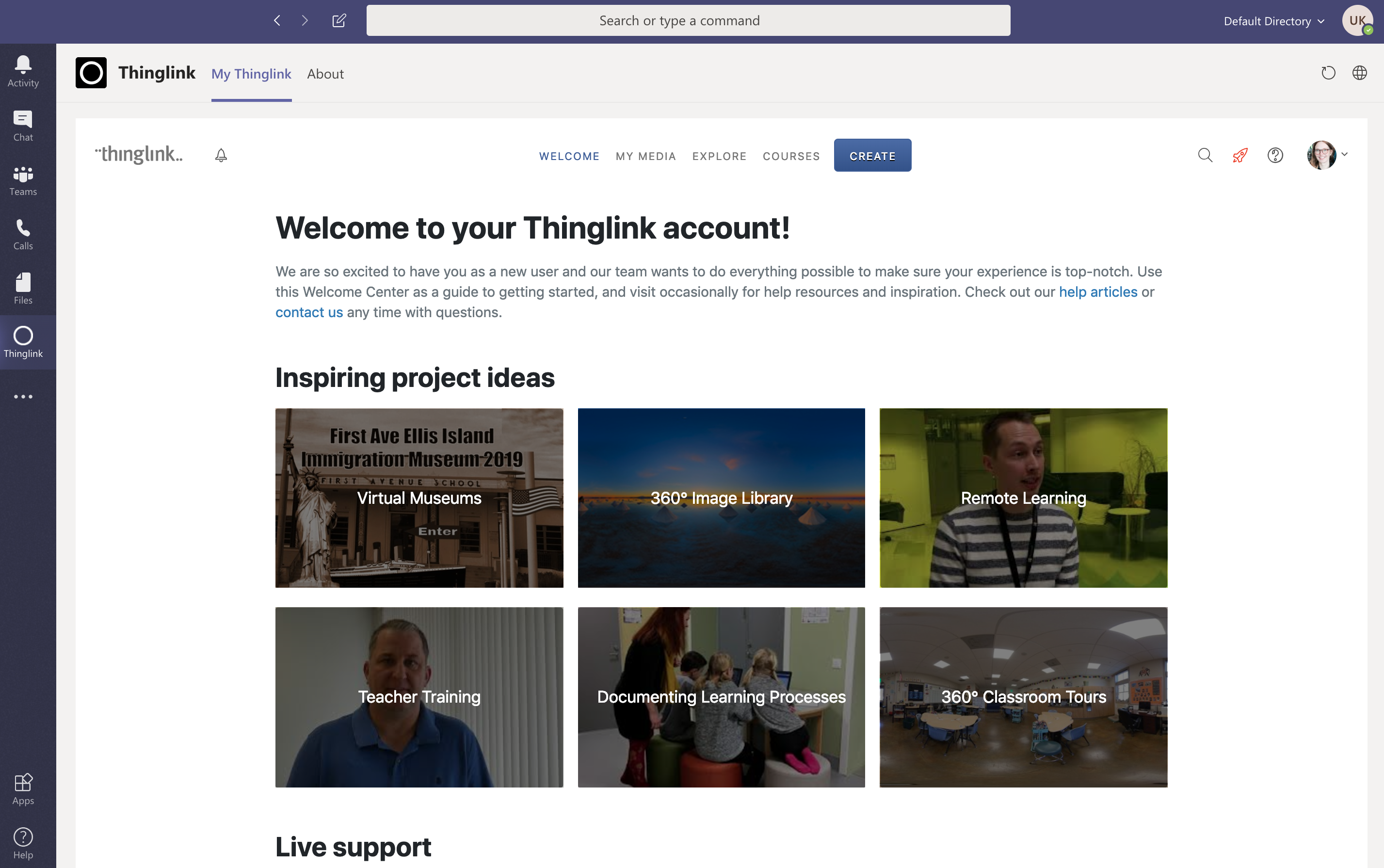
Task: Click the Thinglink search icon
Action: coord(1205,154)
